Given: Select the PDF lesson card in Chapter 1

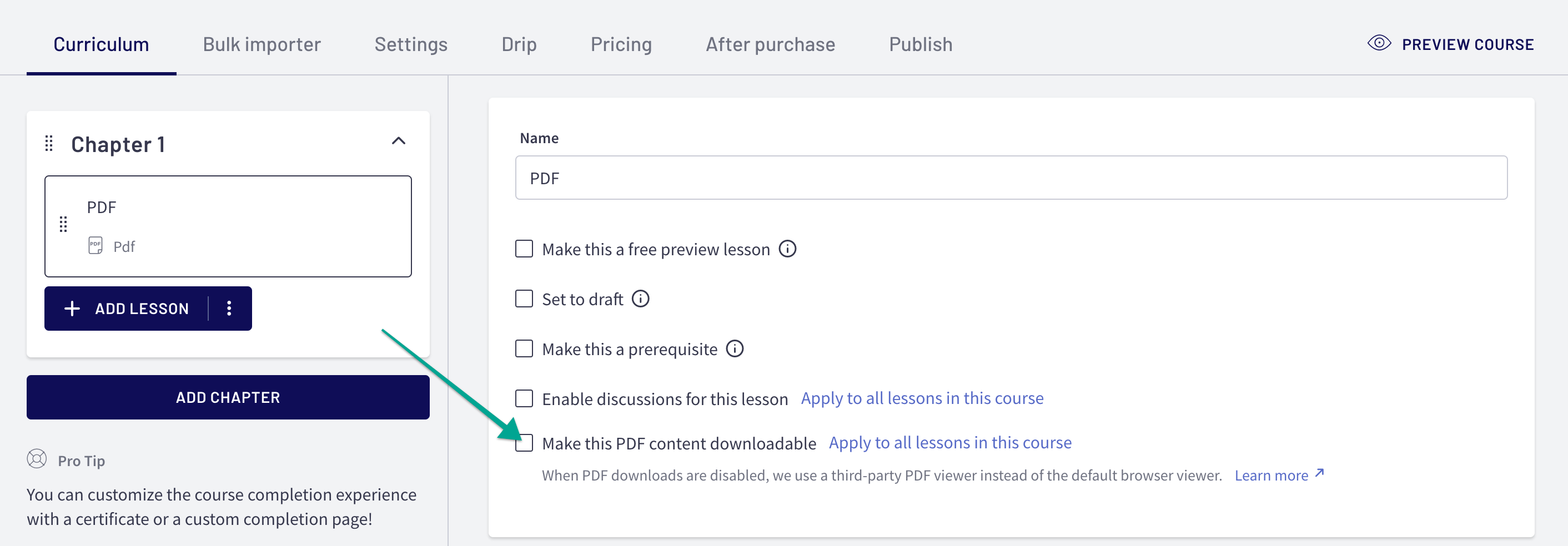Looking at the screenshot, I should coord(228,226).
